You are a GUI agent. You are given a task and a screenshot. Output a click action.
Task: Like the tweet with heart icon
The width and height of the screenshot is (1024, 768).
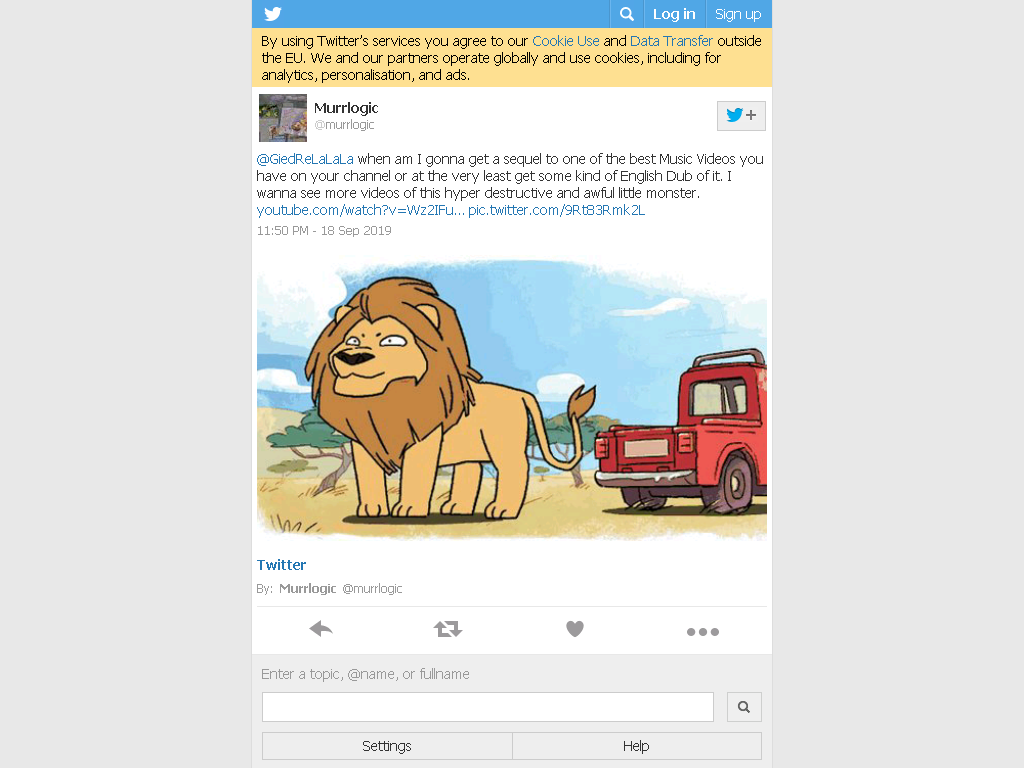pyautogui.click(x=575, y=629)
